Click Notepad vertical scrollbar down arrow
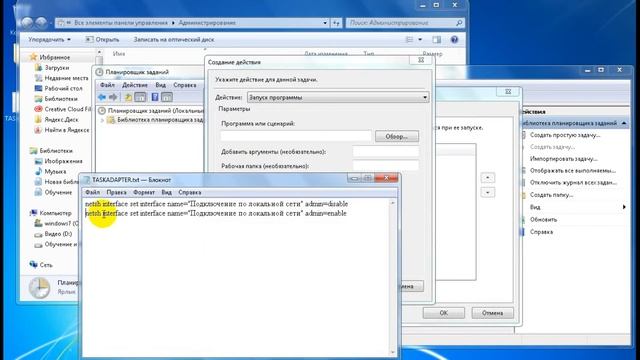Image resolution: width=640 pixels, height=360 pixels. [393, 353]
